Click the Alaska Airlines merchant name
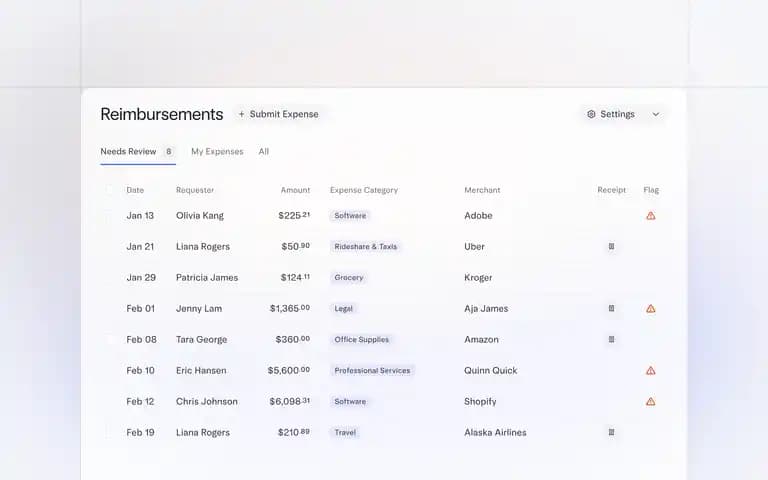Screen dimensions: 768x480 coord(495,432)
